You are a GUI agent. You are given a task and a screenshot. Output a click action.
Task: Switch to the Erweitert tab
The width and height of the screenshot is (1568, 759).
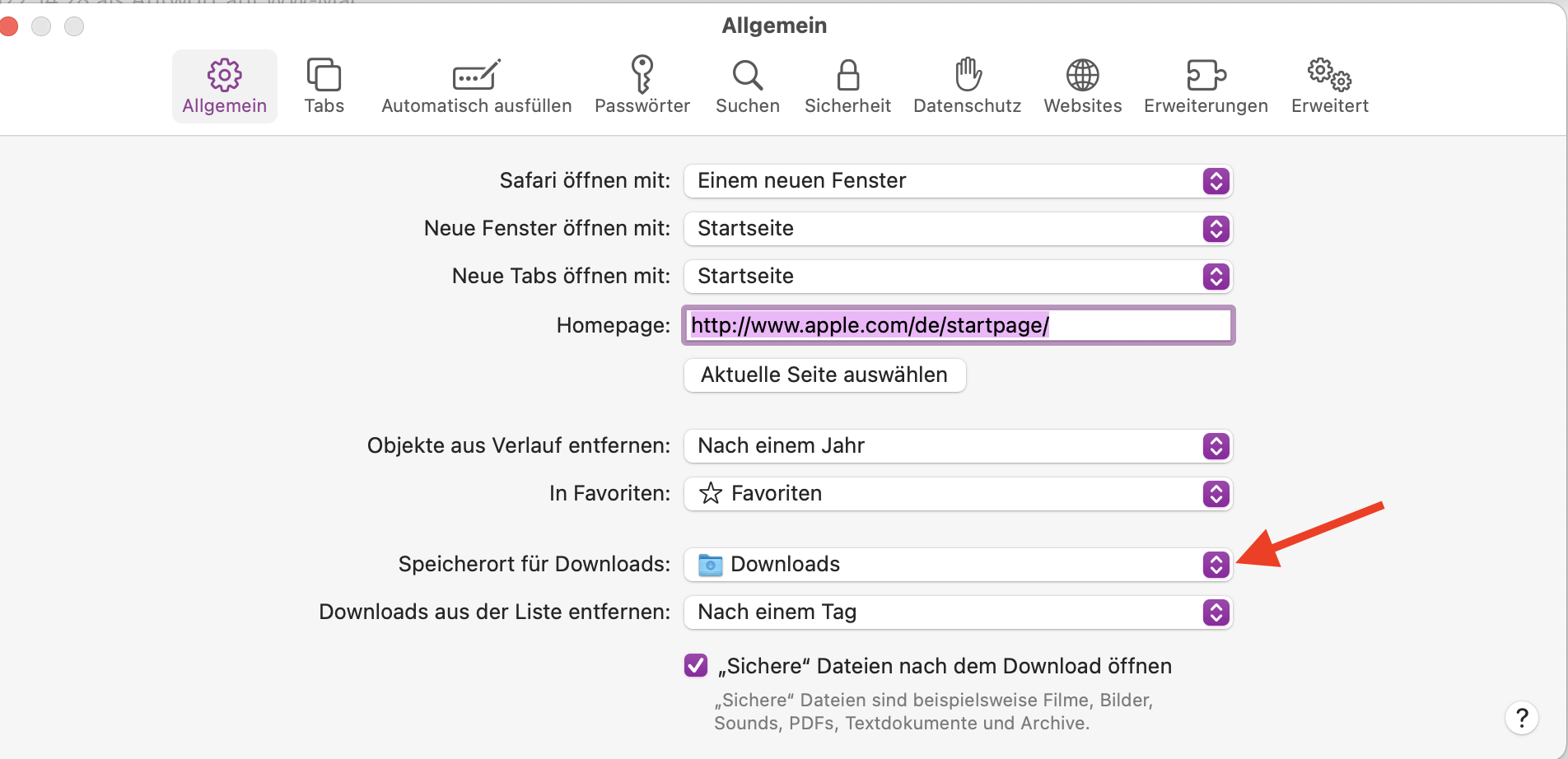pyautogui.click(x=1329, y=86)
